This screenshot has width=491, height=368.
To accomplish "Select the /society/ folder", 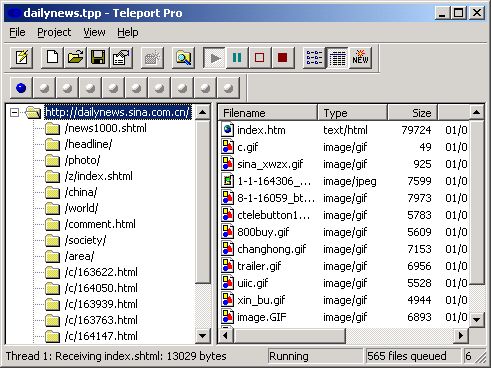I will point(86,240).
